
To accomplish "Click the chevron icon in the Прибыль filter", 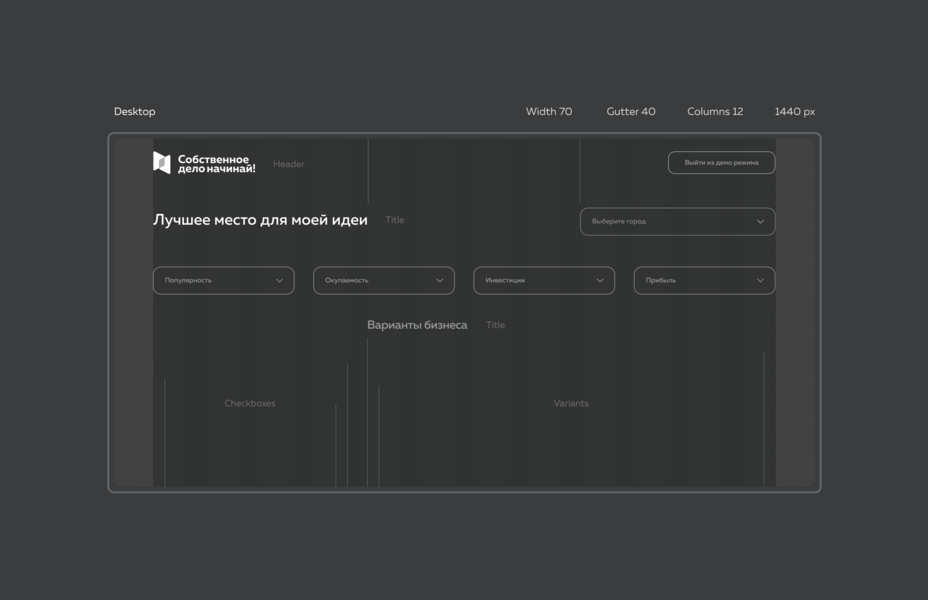I will (x=760, y=281).
